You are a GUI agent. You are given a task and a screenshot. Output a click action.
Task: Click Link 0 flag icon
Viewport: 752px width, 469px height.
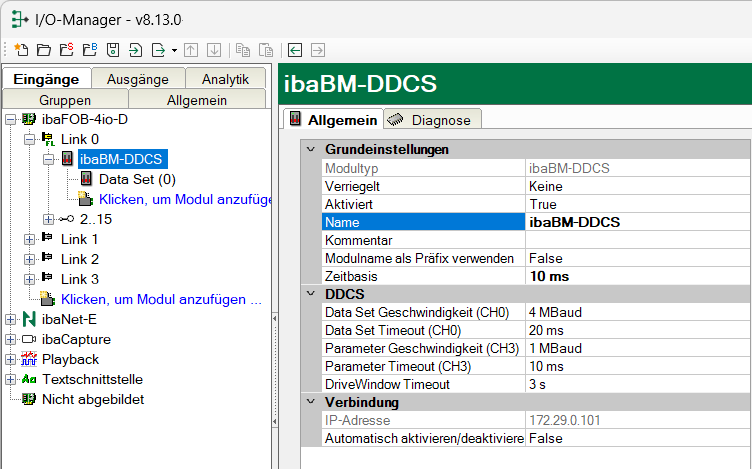[x=48, y=139]
